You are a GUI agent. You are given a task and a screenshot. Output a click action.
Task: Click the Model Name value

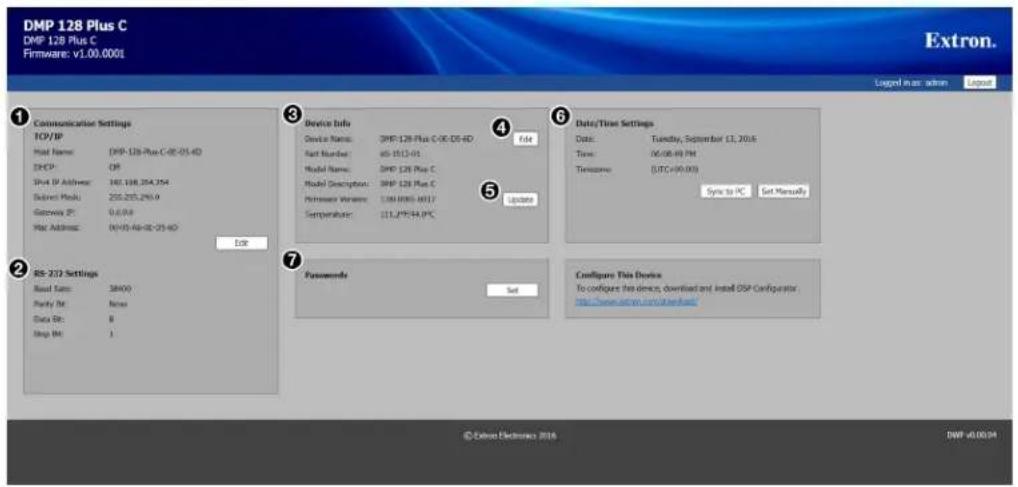(x=408, y=169)
